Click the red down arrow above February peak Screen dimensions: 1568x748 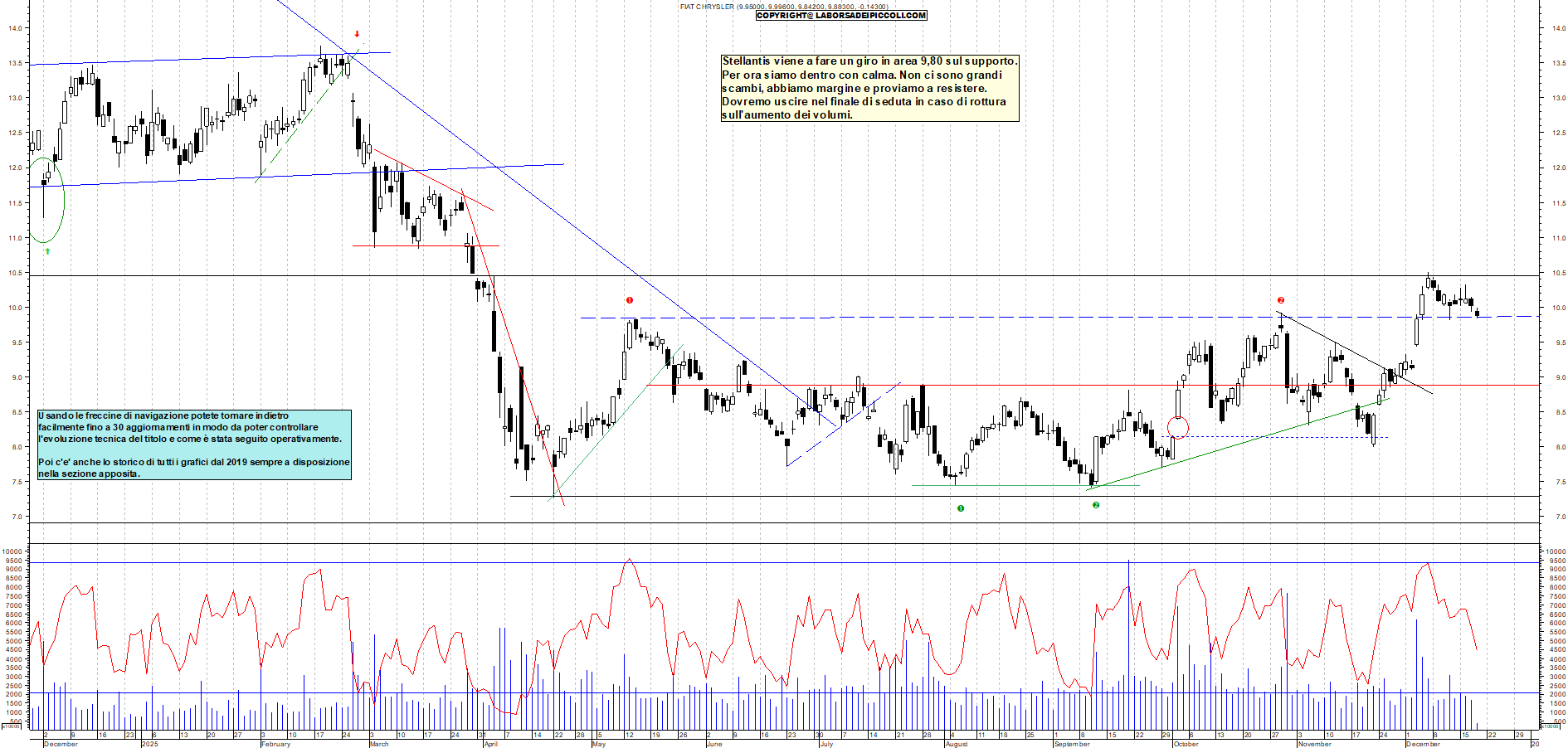[357, 34]
